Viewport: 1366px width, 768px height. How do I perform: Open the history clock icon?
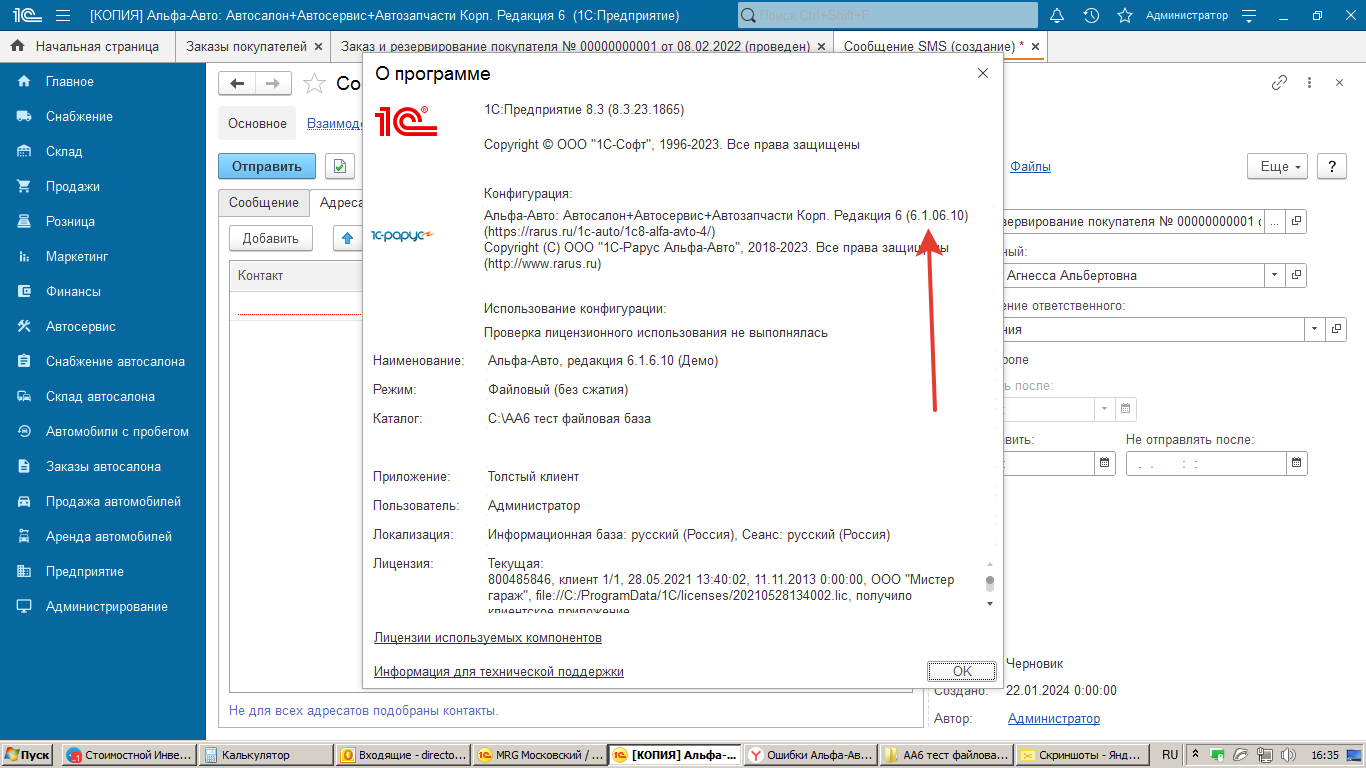[x=1091, y=16]
